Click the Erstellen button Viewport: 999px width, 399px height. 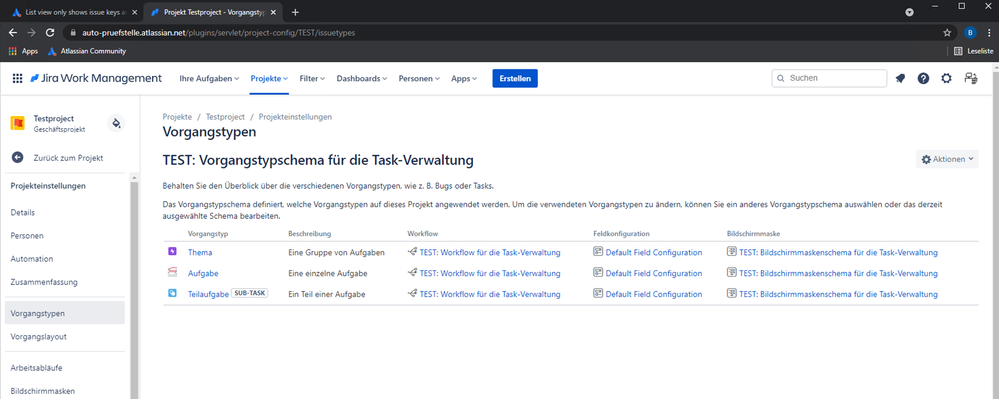pos(515,78)
